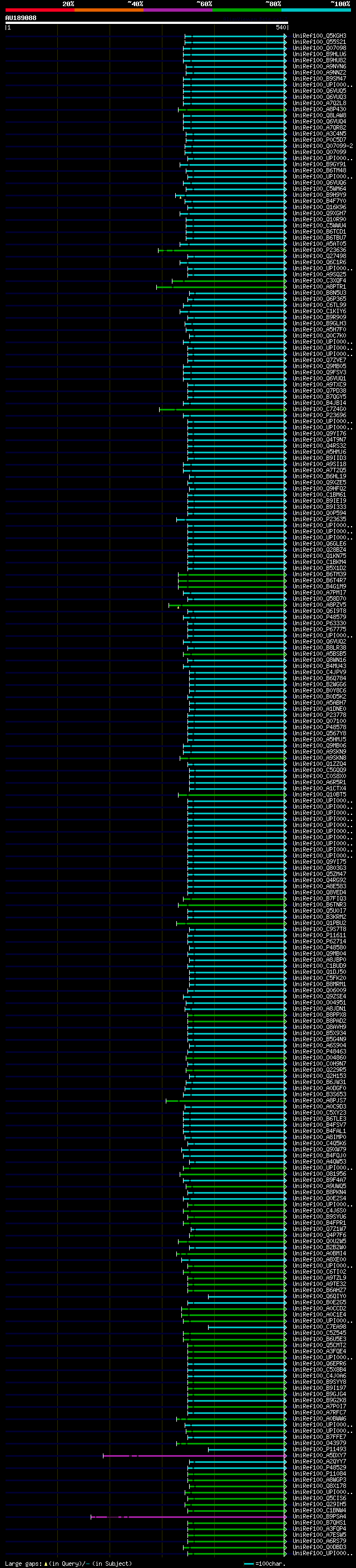Viewport: 356px width, 1568px height.
Task: Click the short cyan bar for C7EA98
Action: 247,1328
